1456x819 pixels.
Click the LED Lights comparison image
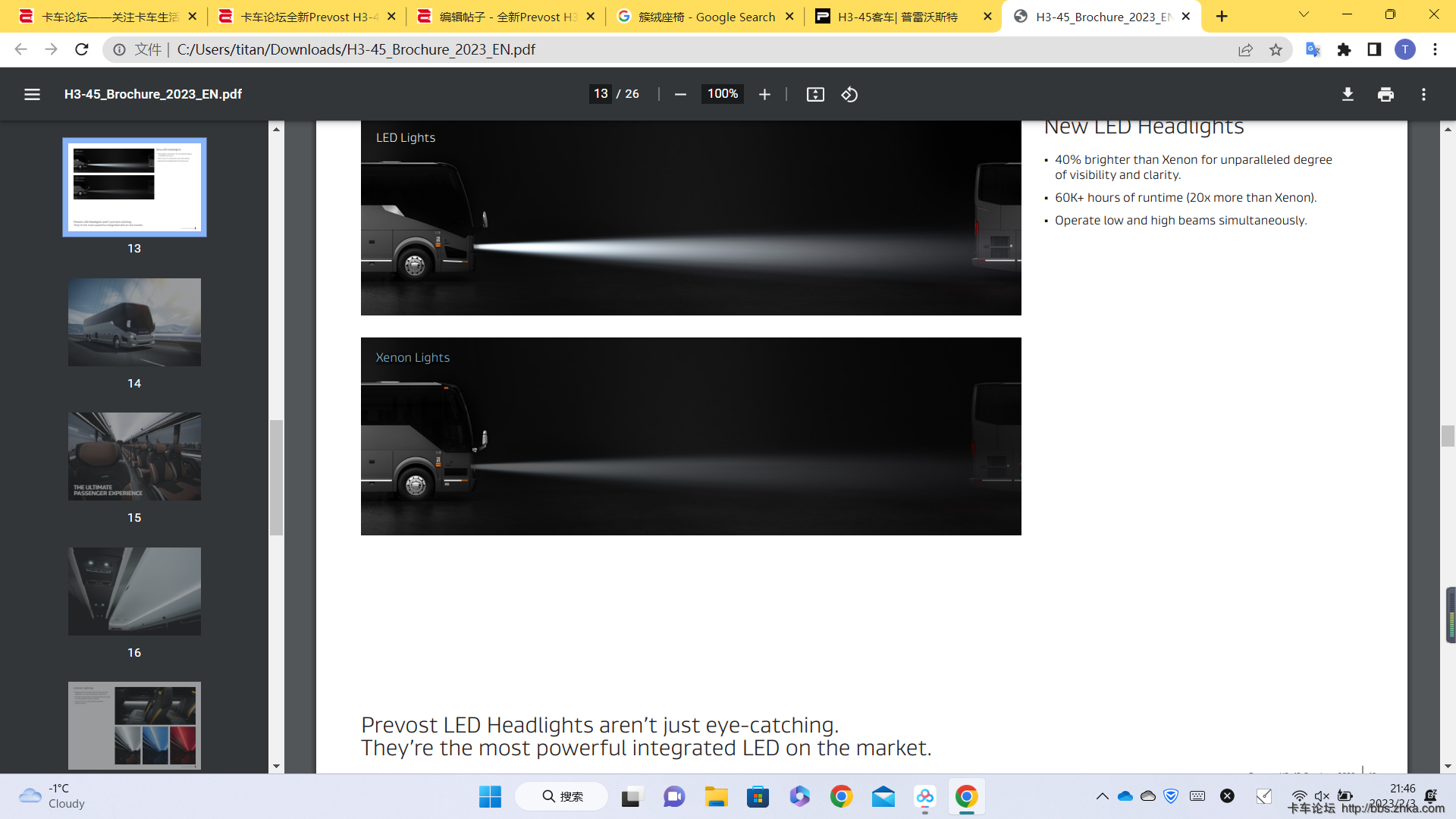click(691, 218)
